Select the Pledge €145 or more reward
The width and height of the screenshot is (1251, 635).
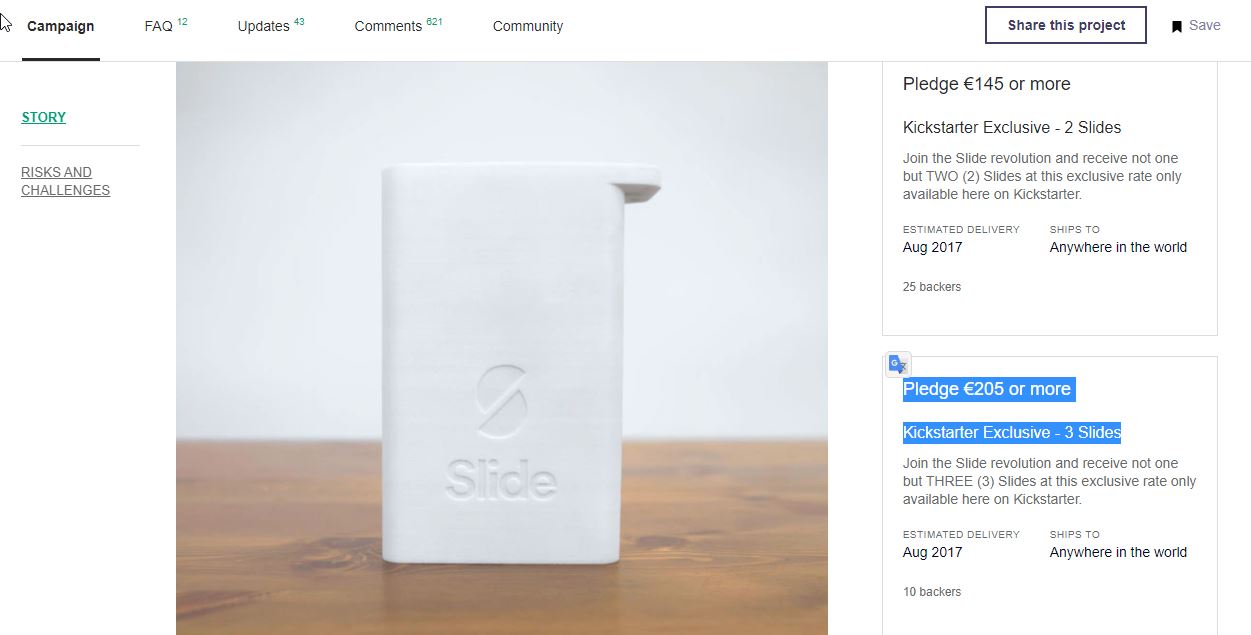point(987,84)
